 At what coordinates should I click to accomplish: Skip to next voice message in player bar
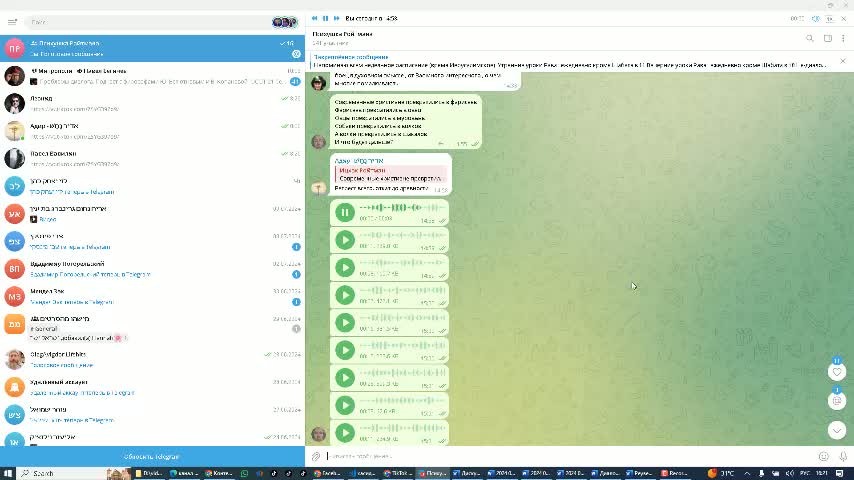click(337, 19)
